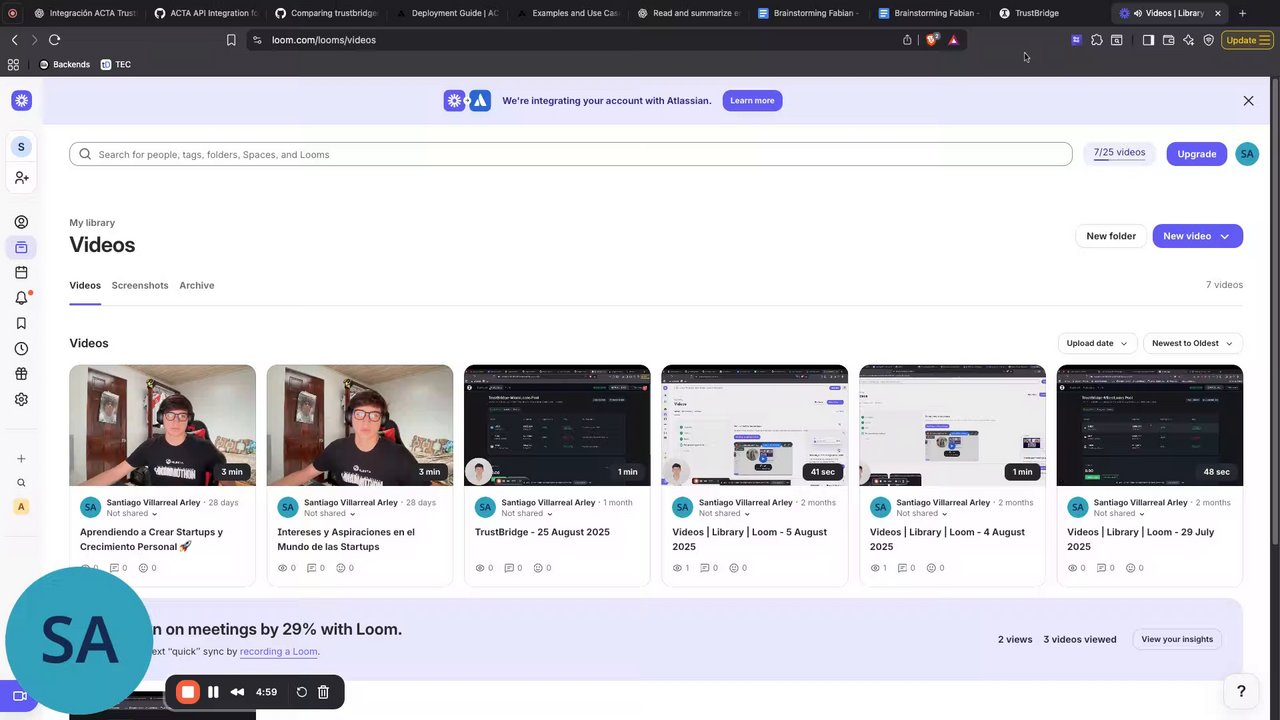1280x720 pixels.
Task: Click the plus icon in left sidebar
Action: point(21,459)
